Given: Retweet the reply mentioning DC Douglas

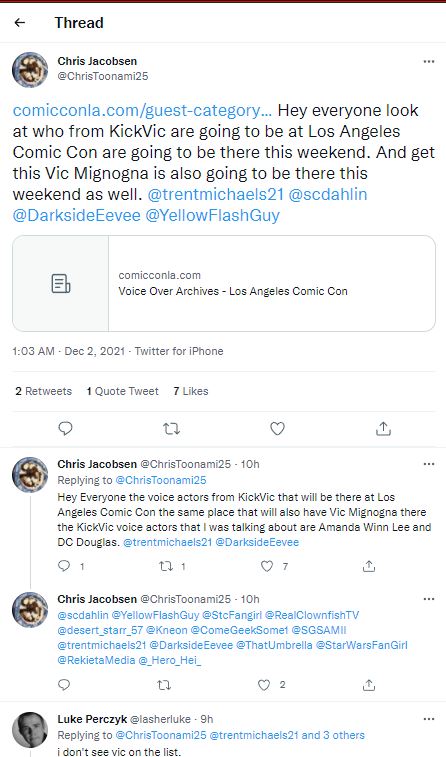Looking at the screenshot, I should tap(166, 566).
